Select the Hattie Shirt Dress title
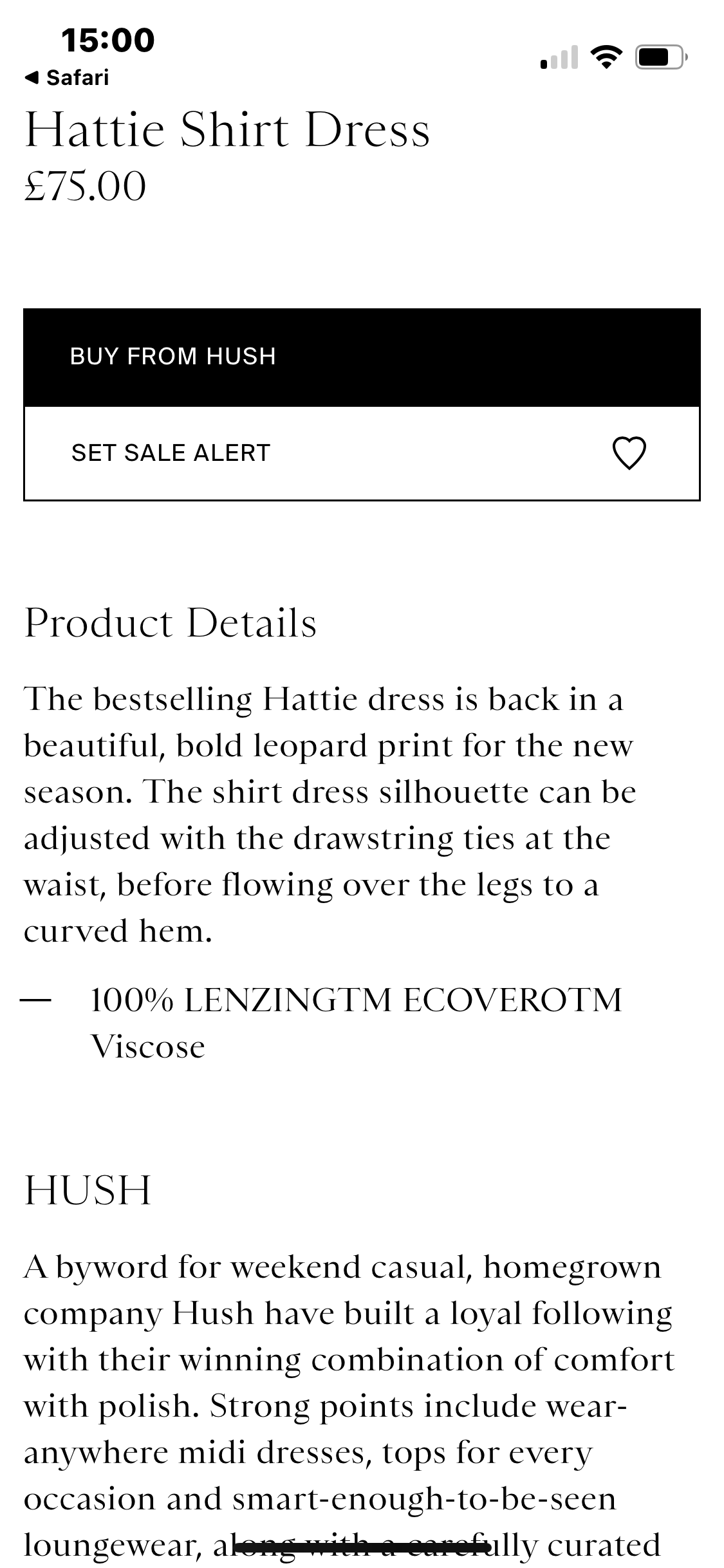724x1568 pixels. [x=227, y=130]
